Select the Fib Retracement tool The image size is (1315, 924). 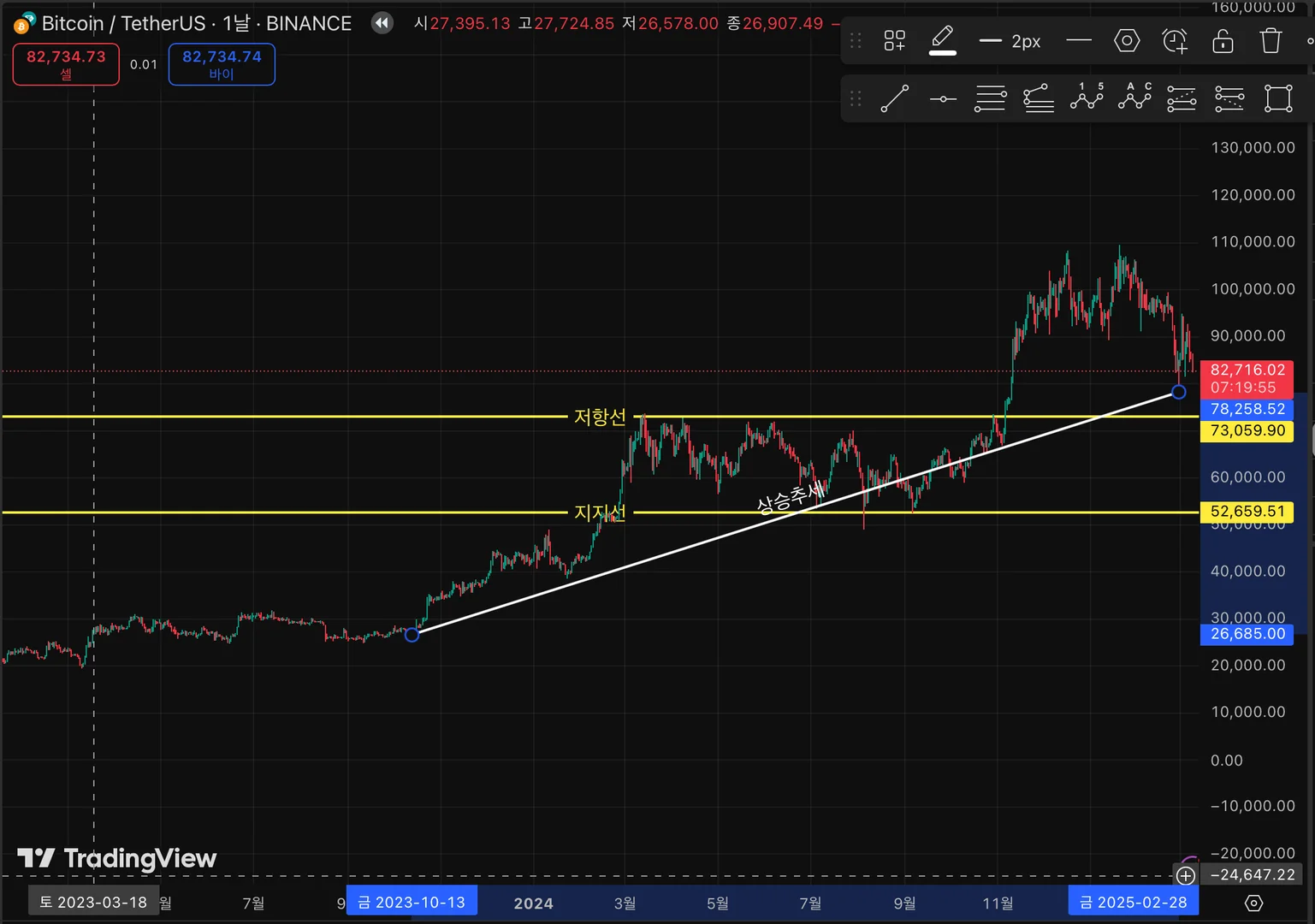pos(991,98)
